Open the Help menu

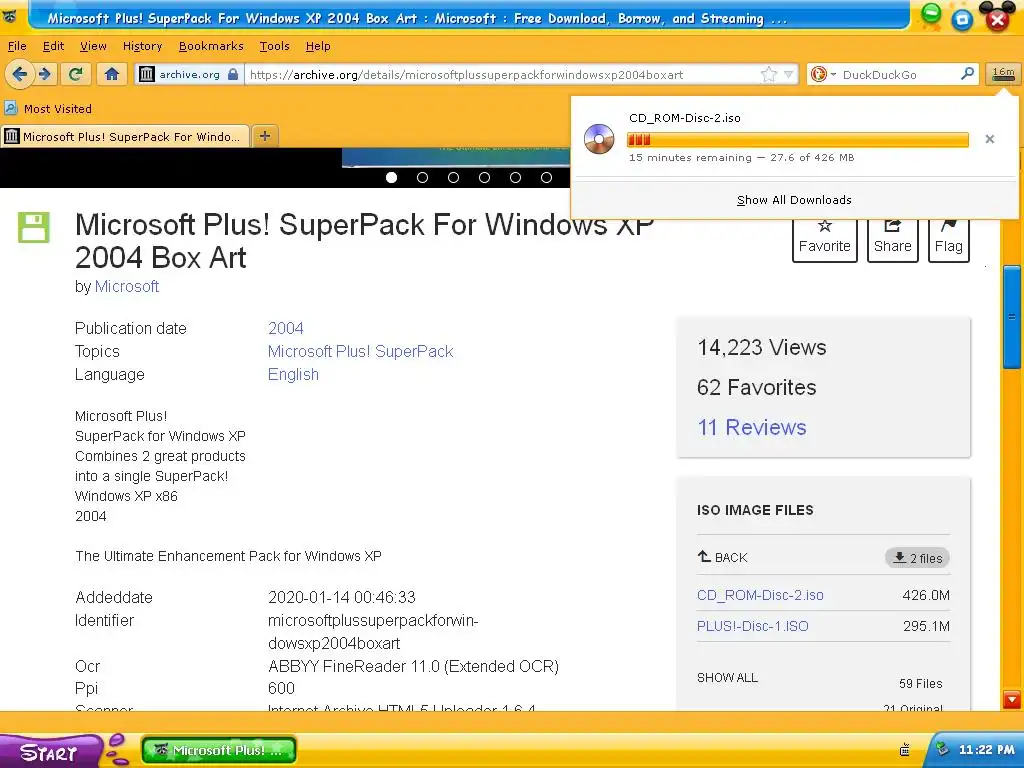pos(318,46)
